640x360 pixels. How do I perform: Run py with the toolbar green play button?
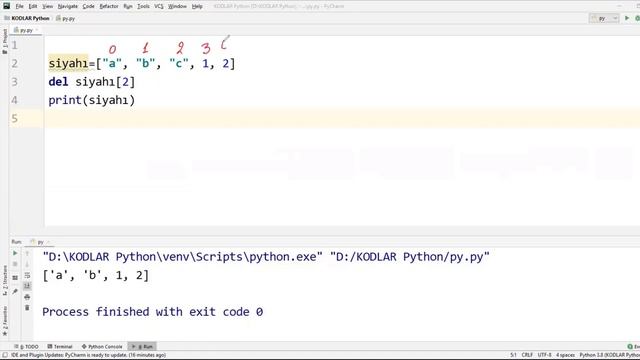(x=627, y=18)
